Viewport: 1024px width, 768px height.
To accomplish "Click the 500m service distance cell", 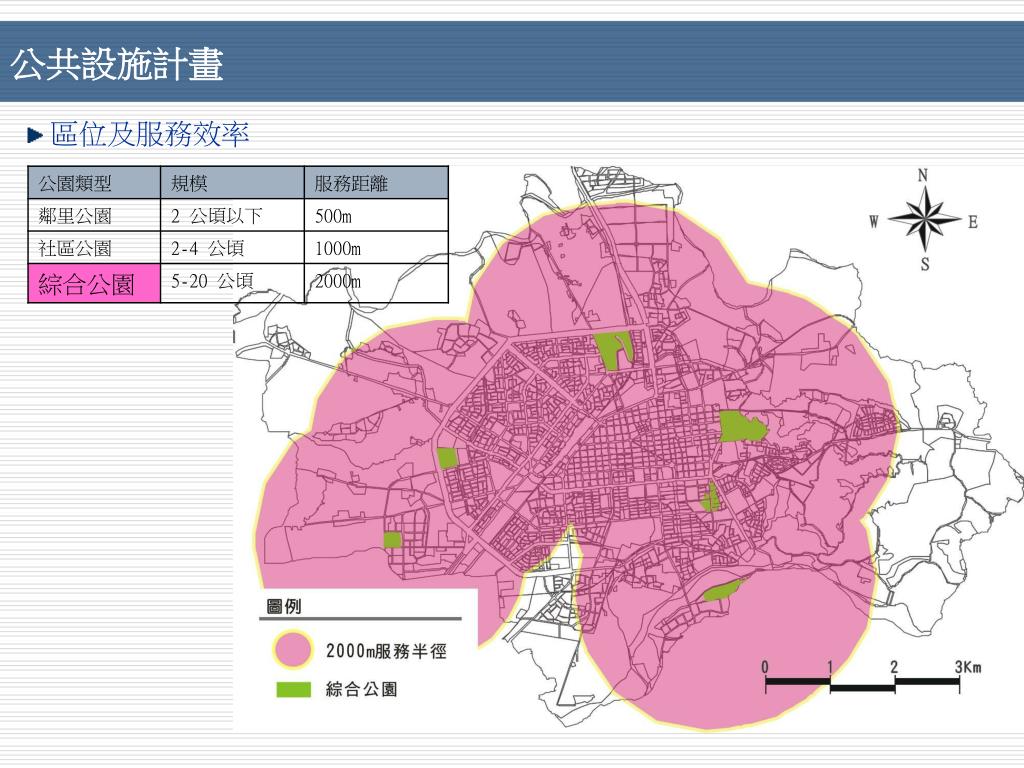I will click(x=376, y=215).
